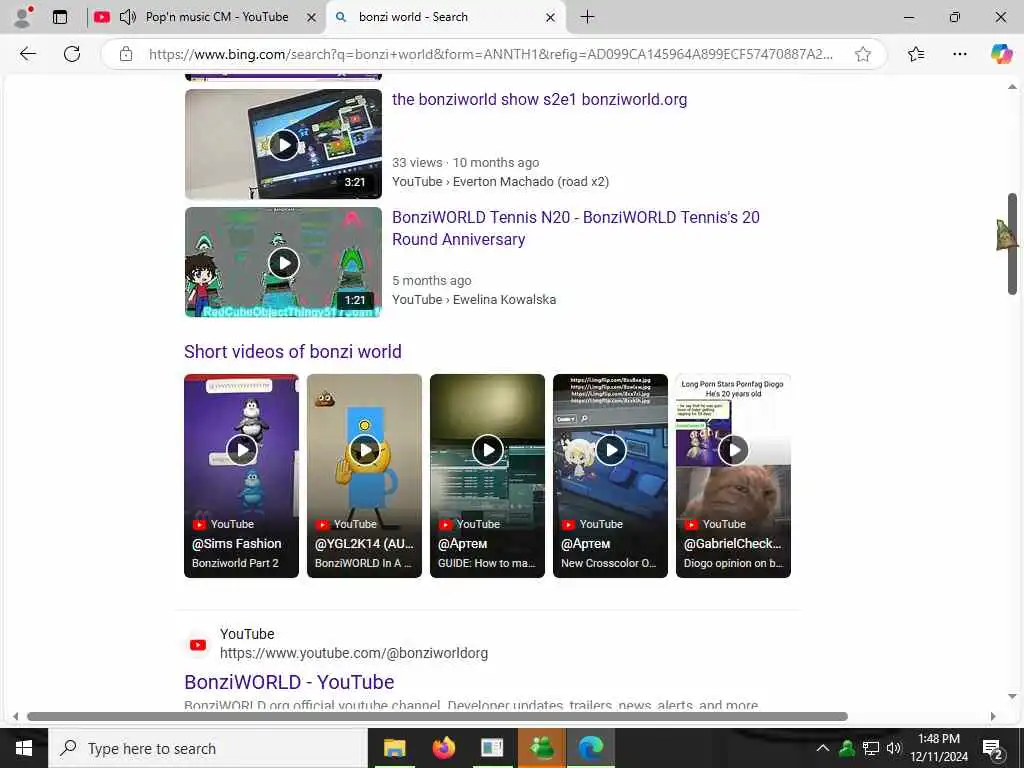Open the tab actions menu icon
The height and width of the screenshot is (768, 1024).
point(60,17)
